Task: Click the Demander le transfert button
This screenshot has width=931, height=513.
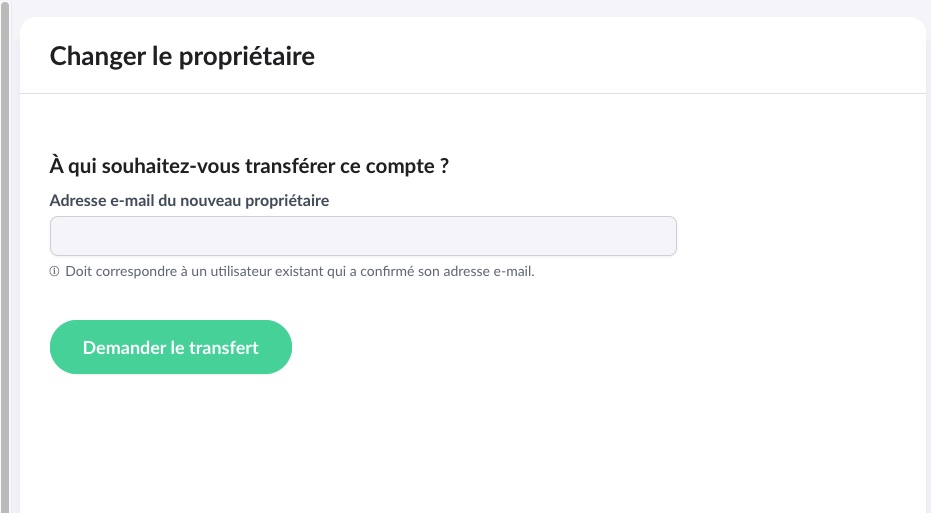Action: tap(171, 347)
